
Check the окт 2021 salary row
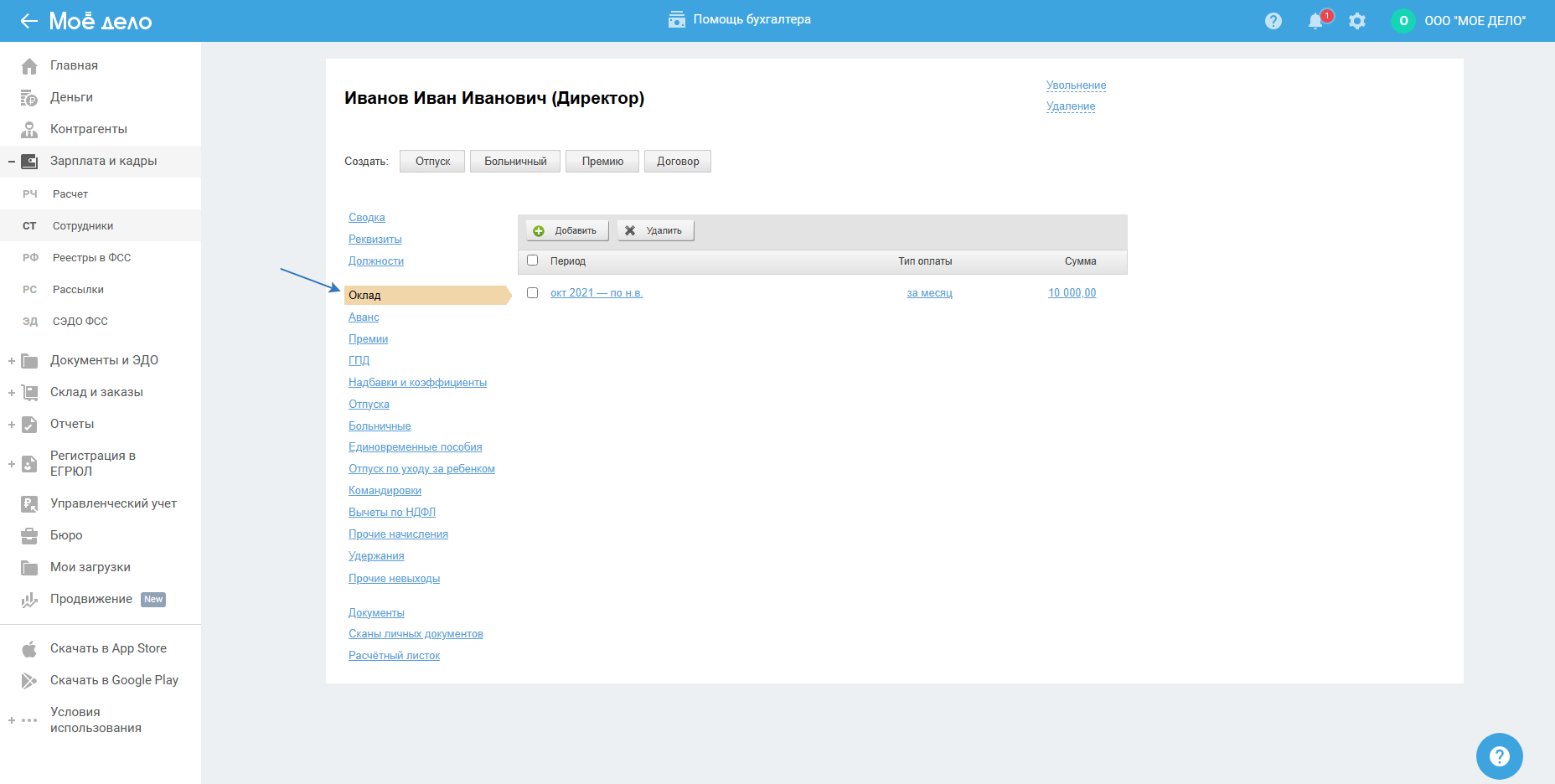532,293
